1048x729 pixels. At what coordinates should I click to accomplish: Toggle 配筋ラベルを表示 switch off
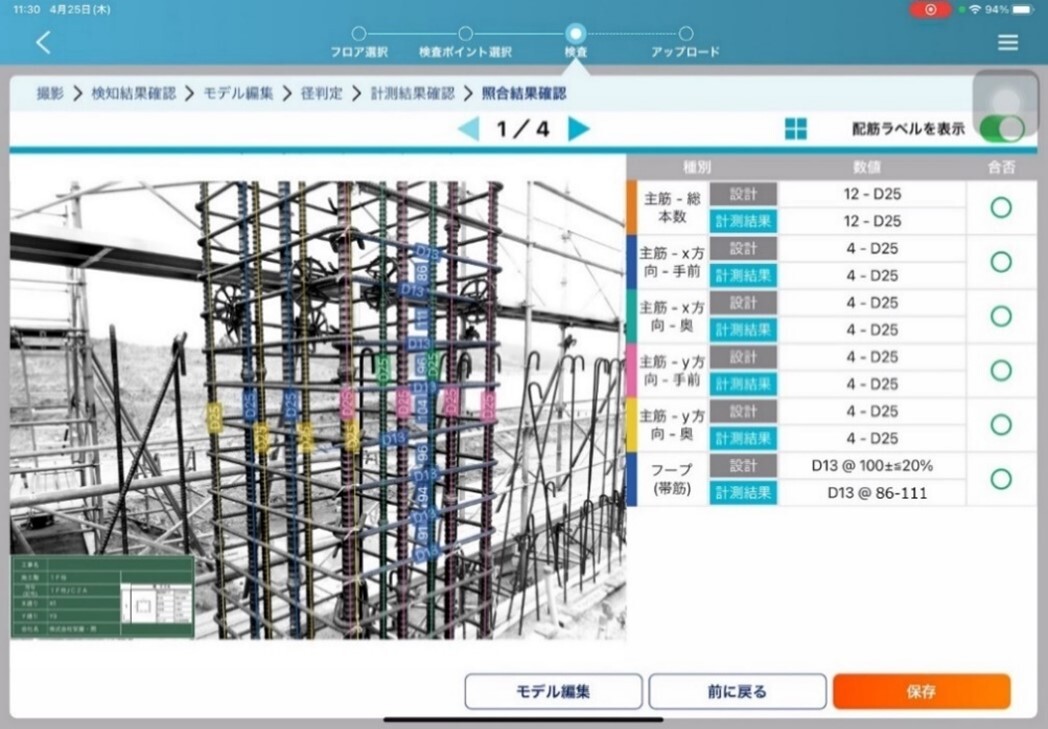pyautogui.click(x=1002, y=129)
